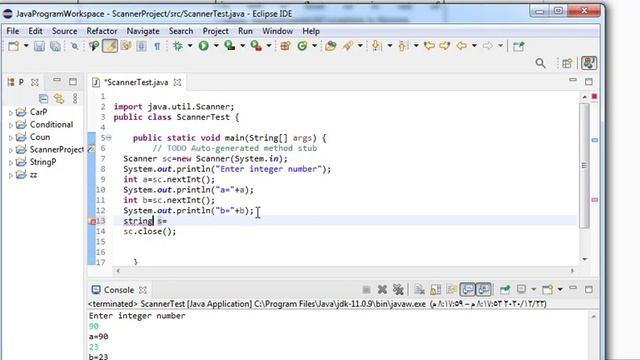
Task: Open the New wizard dropdown arrow
Action: 26,46
